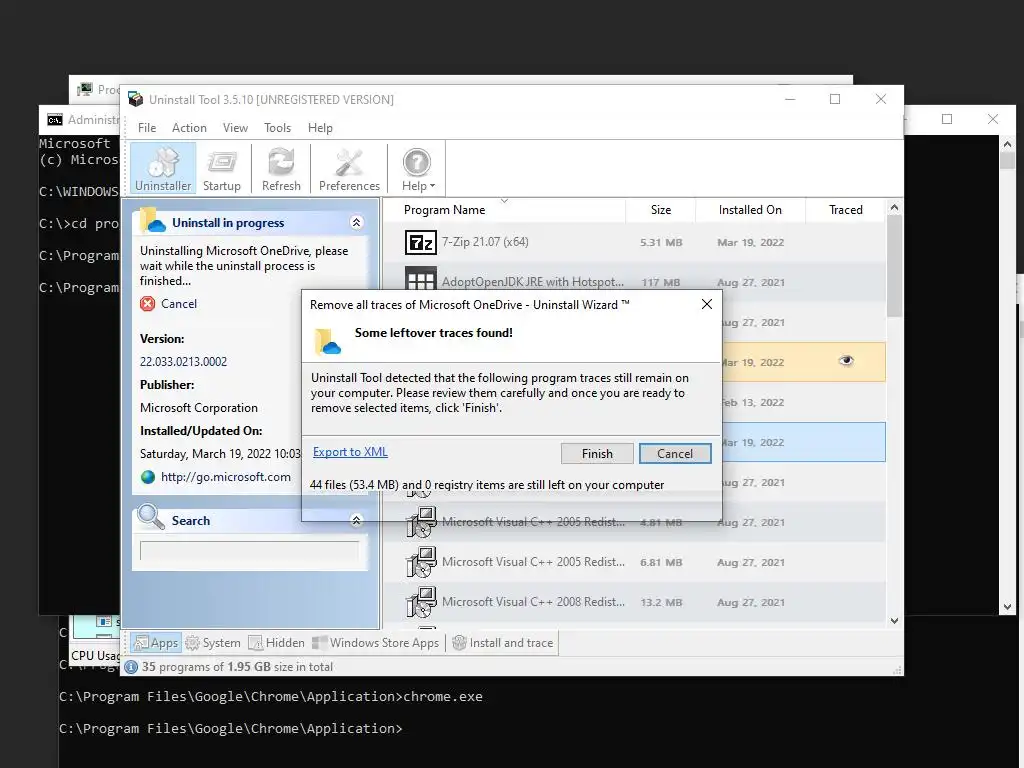Click the Uninstall Tool title bar app icon
The width and height of the screenshot is (1024, 768).
coord(136,99)
